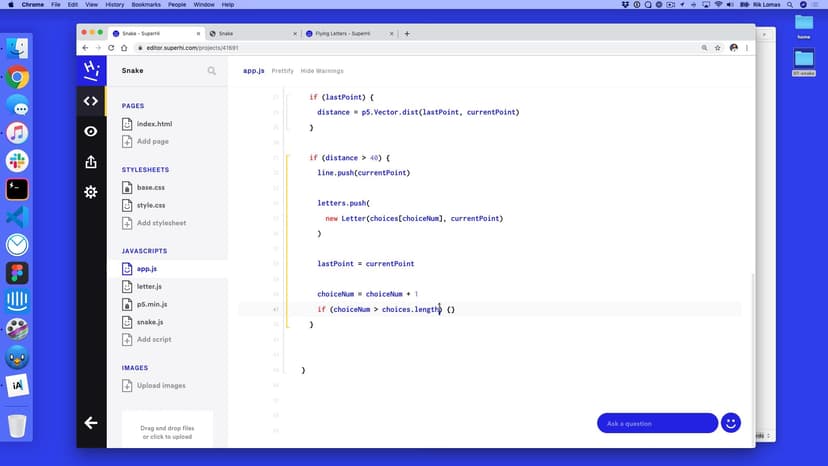Click the SuperHi logo icon
This screenshot has width=828, height=466.
[91, 70]
